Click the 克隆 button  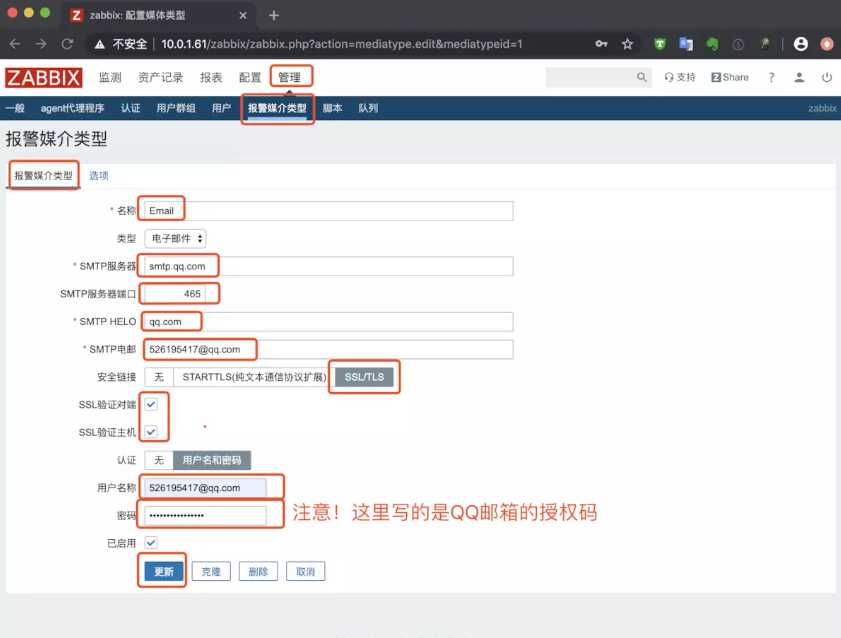coord(211,572)
